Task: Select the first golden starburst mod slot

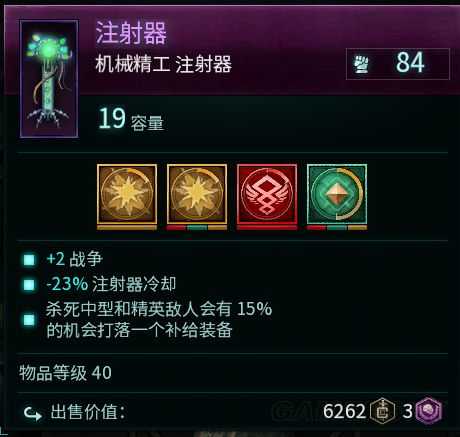Action: 127,194
